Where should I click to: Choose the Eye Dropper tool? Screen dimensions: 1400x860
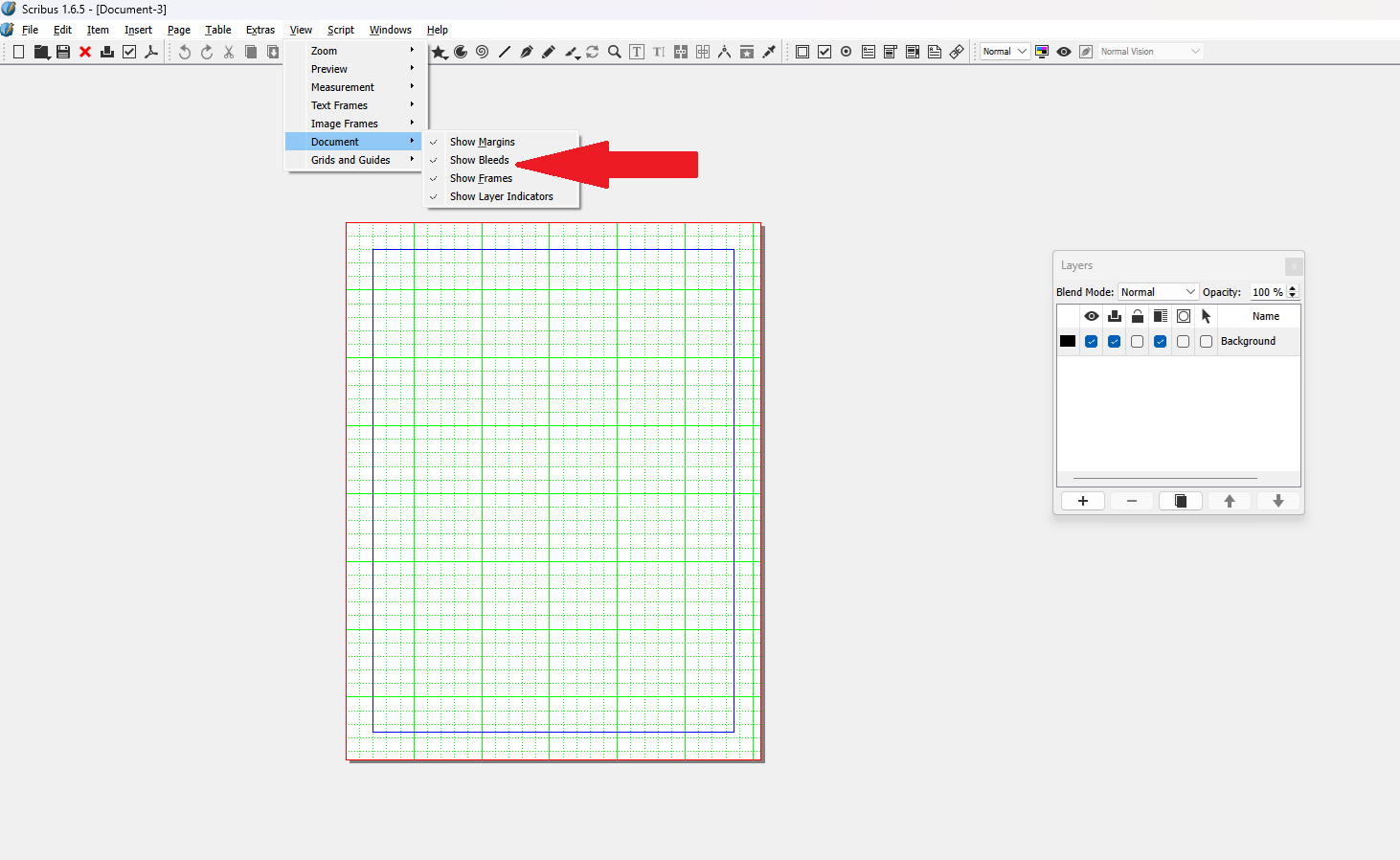pos(769,52)
